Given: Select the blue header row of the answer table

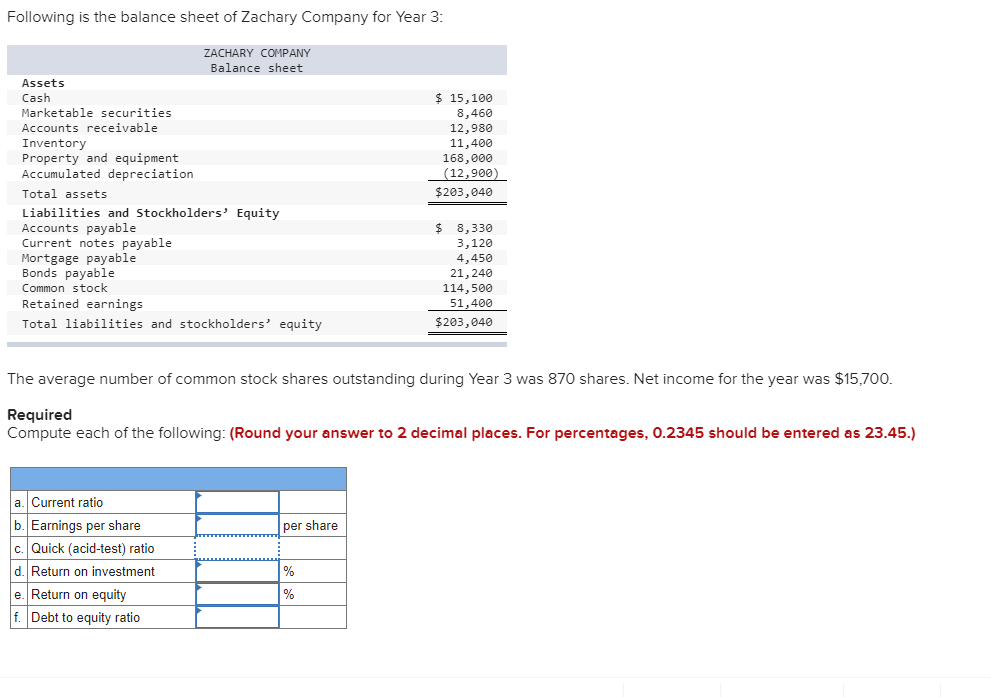Looking at the screenshot, I should [177, 477].
